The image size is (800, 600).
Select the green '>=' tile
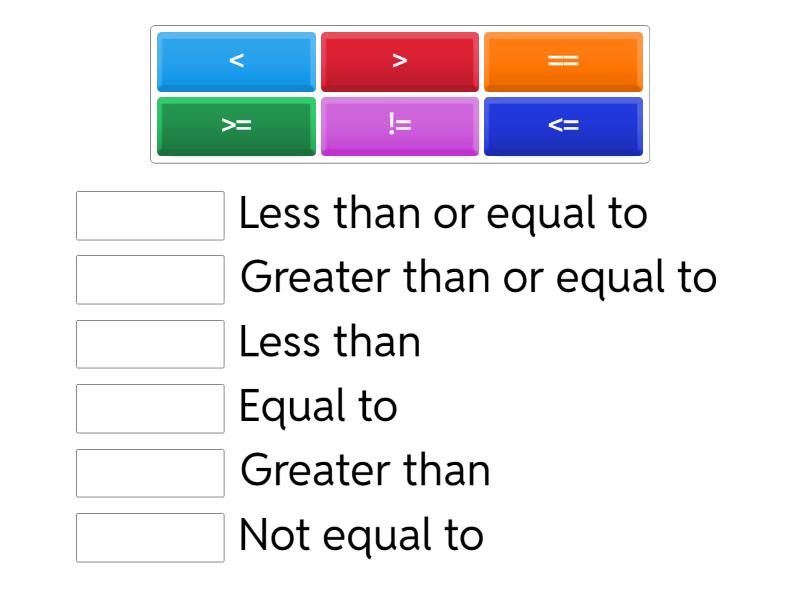point(236,126)
